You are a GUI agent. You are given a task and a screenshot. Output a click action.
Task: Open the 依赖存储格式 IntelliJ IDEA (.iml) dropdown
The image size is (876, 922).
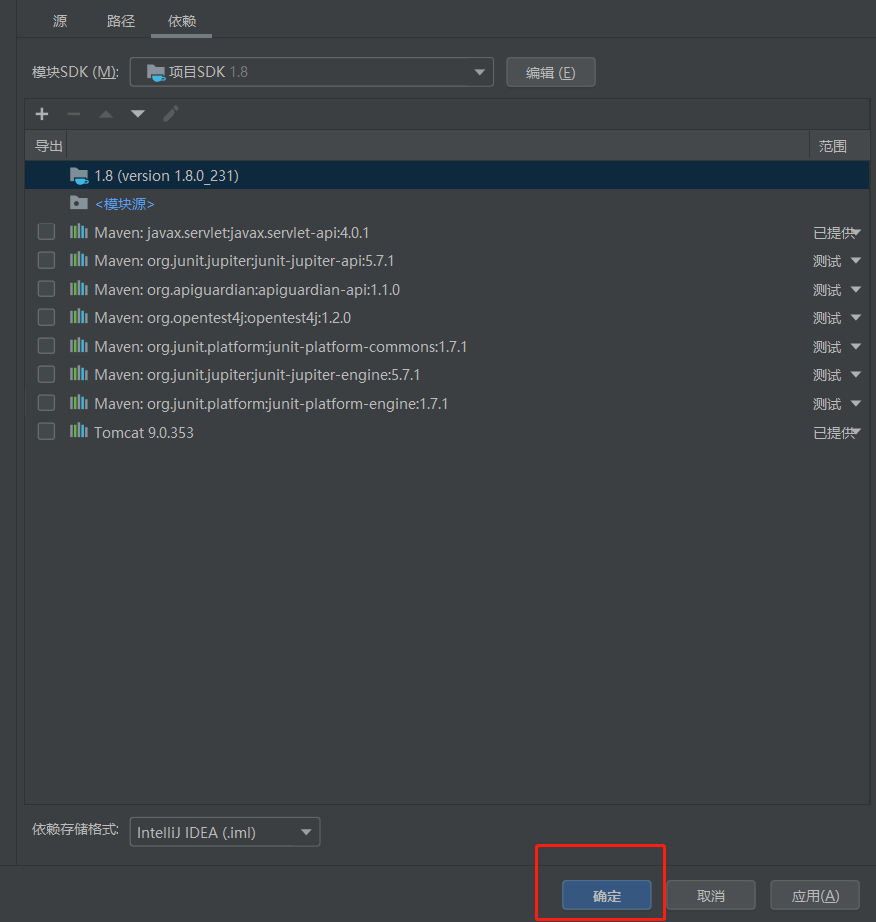coord(225,832)
